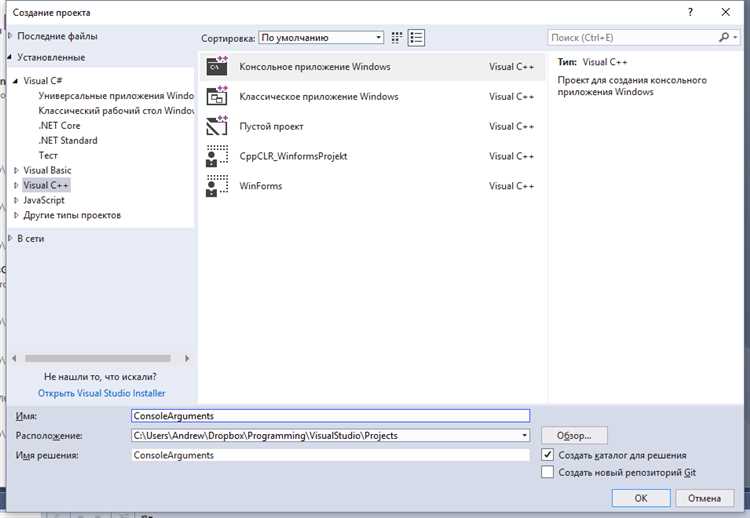
Task: Toggle 'Создать каталог для решения' checkbox
Action: click(547, 454)
